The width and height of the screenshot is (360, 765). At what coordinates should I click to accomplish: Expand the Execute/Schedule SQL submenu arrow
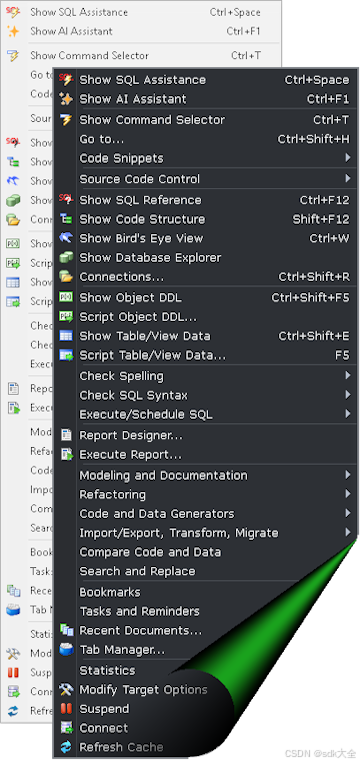[348, 414]
